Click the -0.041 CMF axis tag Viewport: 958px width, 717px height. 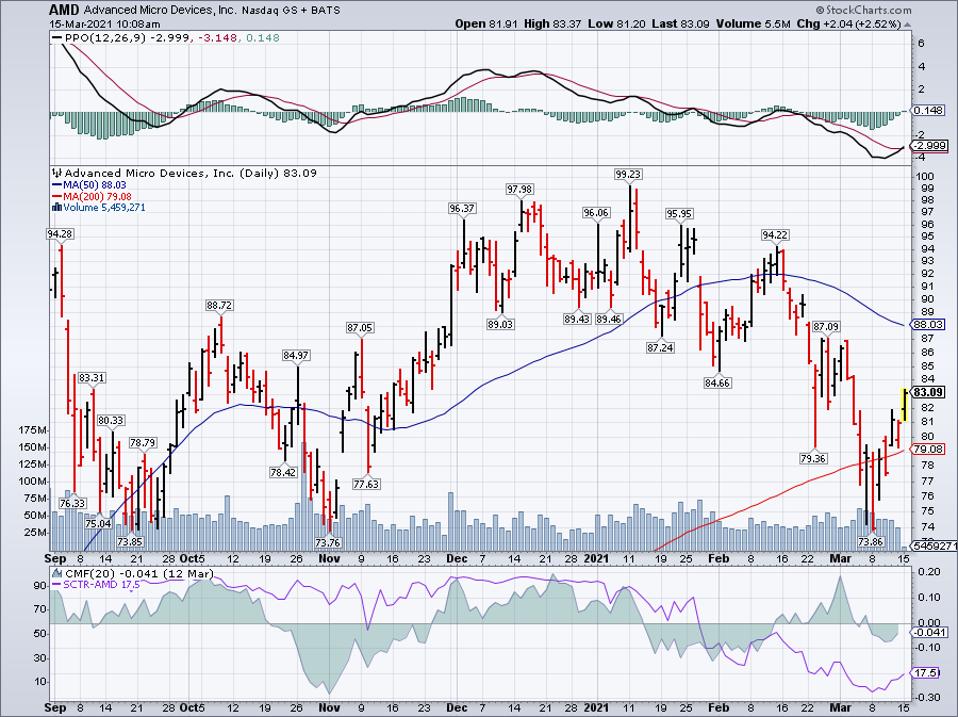(929, 632)
